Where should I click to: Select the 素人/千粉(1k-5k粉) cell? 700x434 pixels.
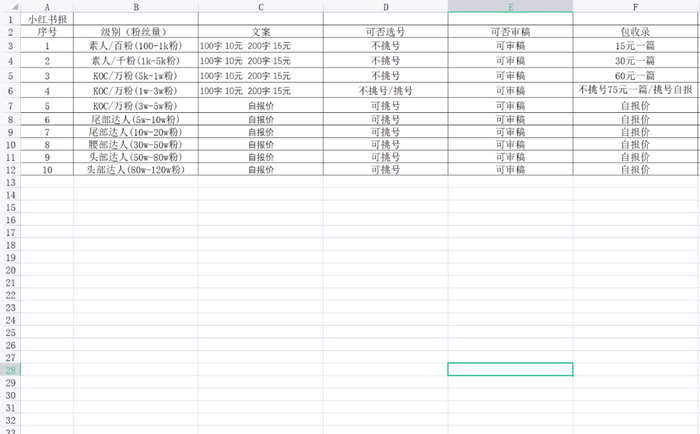tap(136, 61)
